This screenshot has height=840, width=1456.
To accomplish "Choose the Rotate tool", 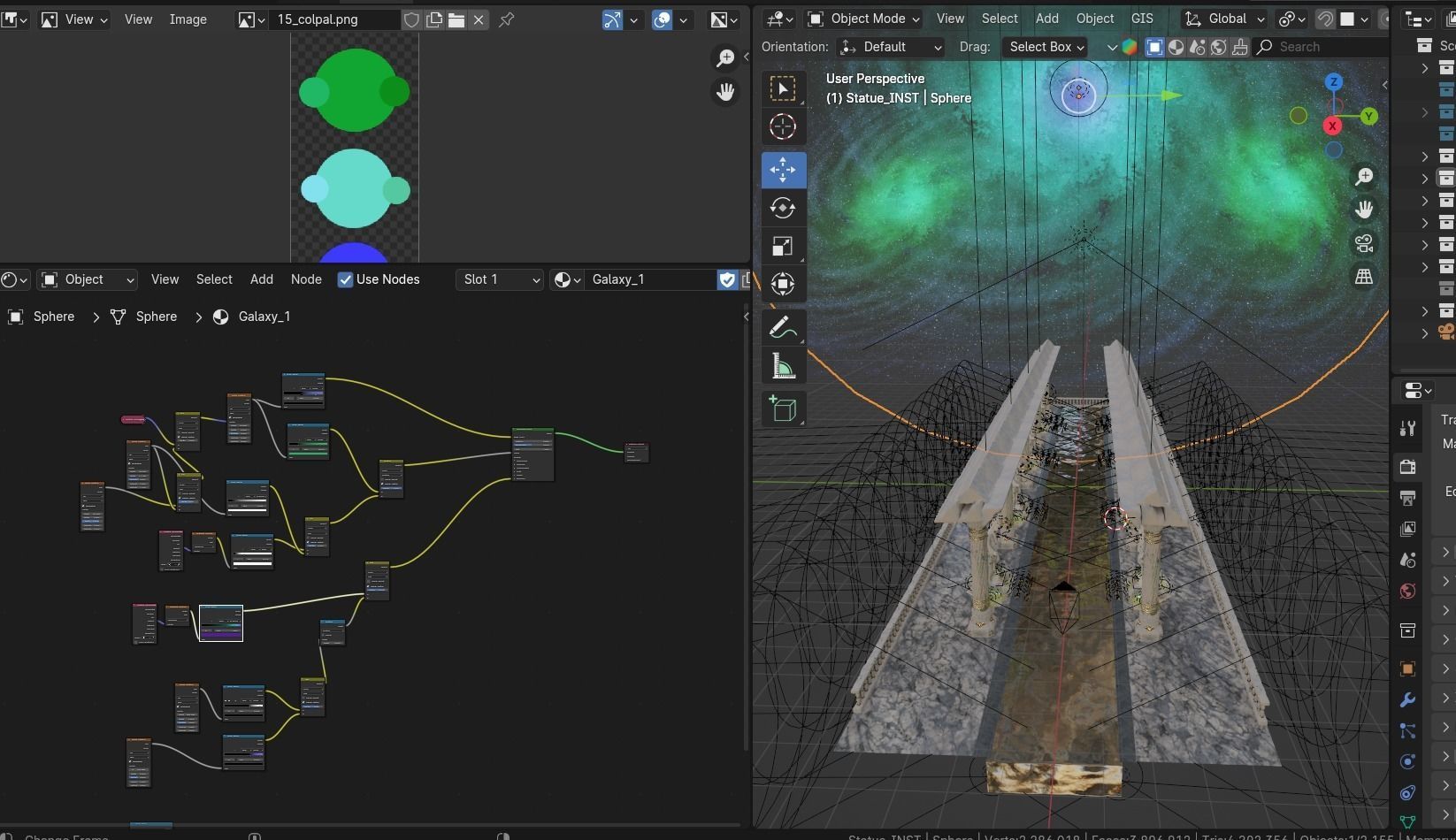I will pyautogui.click(x=783, y=208).
